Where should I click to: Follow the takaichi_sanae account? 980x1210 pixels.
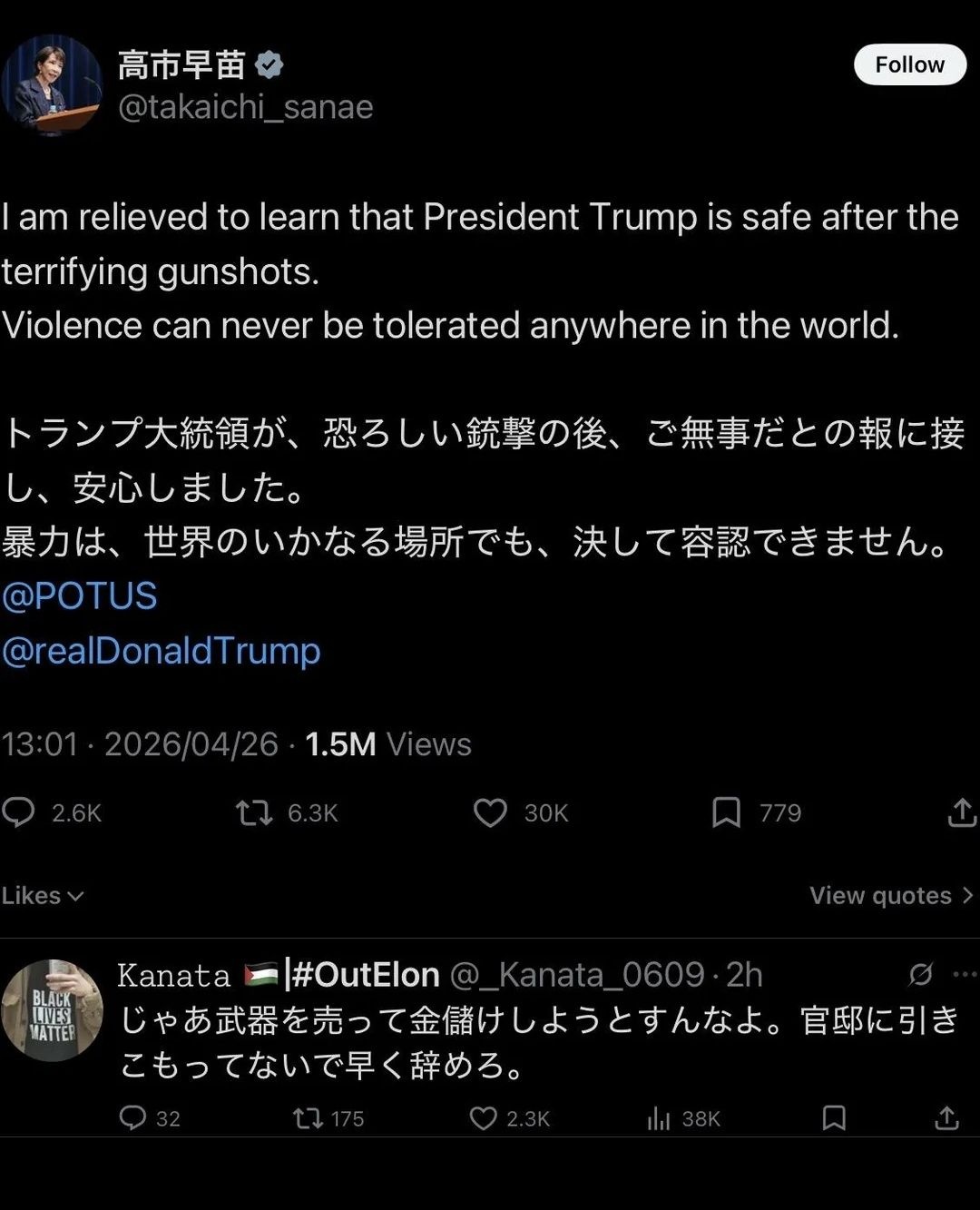tap(909, 64)
